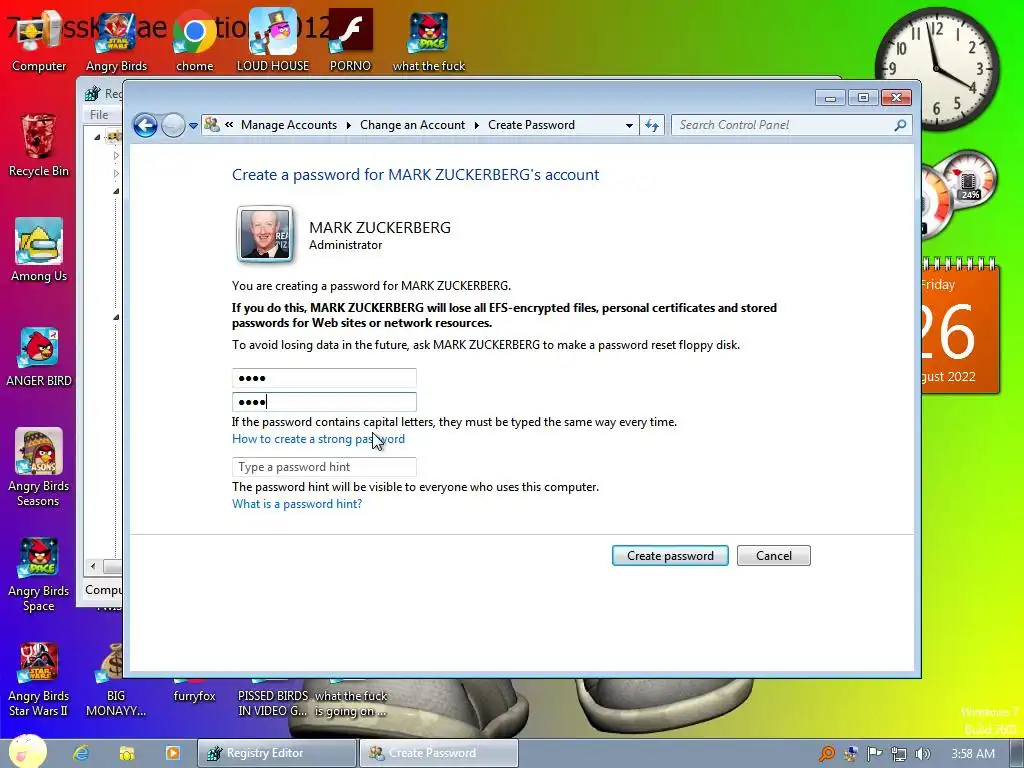Open the ANGER BIRD desktop icon
Viewport: 1024px width, 768px height.
click(x=39, y=356)
